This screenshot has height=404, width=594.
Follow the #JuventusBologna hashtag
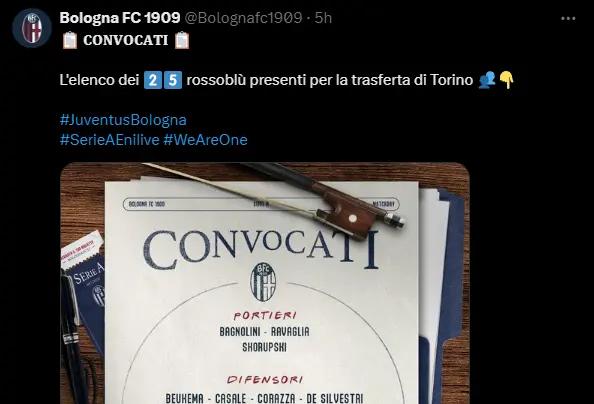[x=123, y=120]
